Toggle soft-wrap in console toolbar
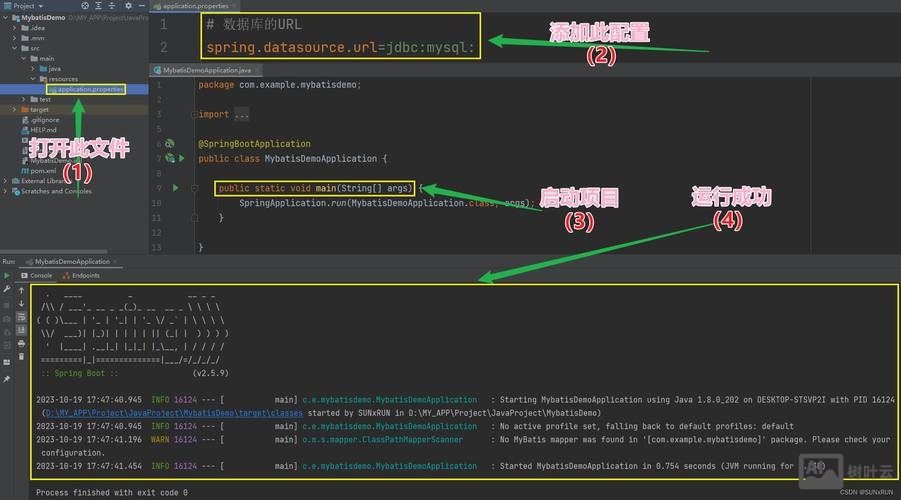The height and width of the screenshot is (500, 901). (22, 317)
